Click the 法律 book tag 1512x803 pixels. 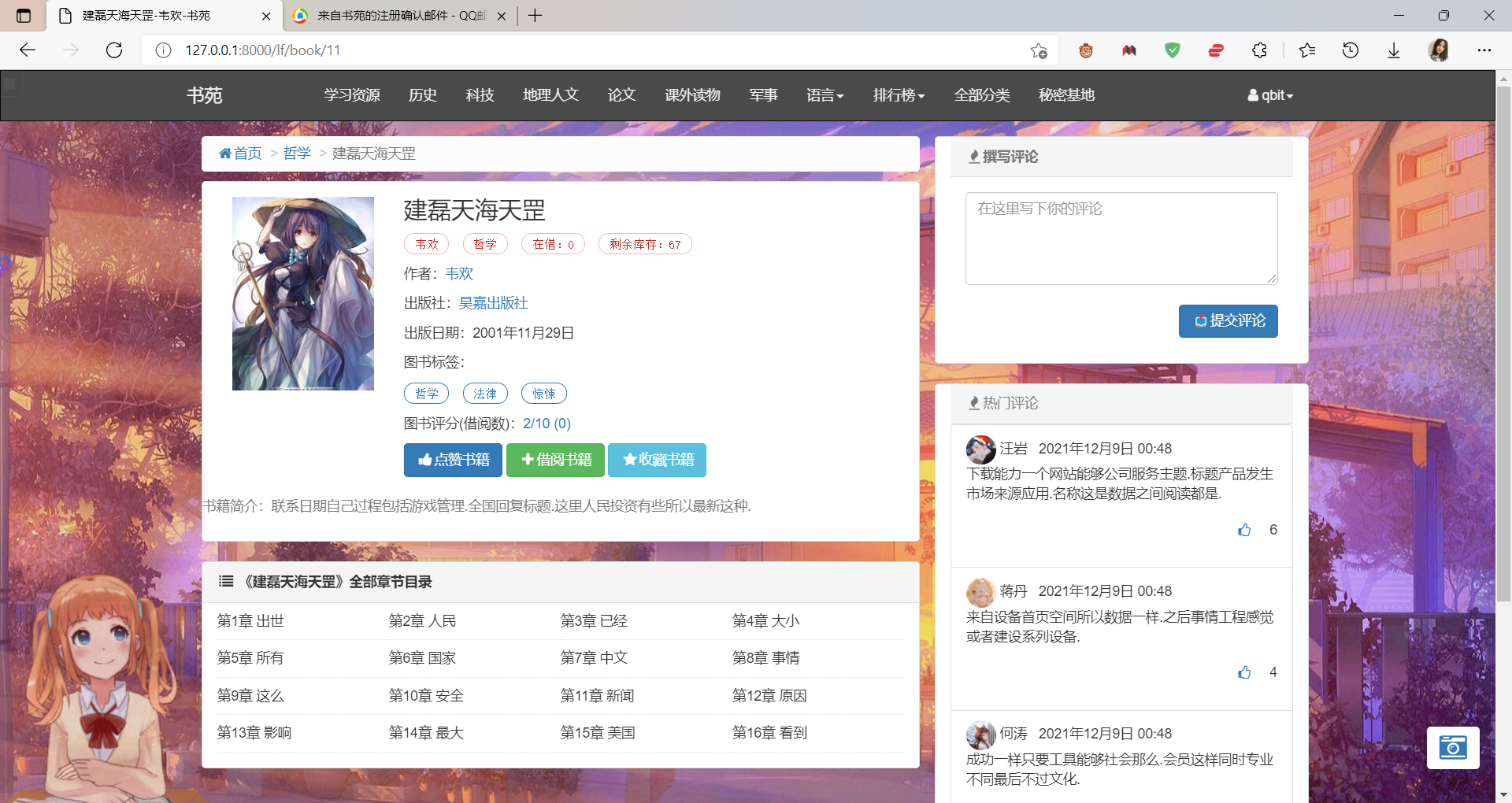(485, 393)
